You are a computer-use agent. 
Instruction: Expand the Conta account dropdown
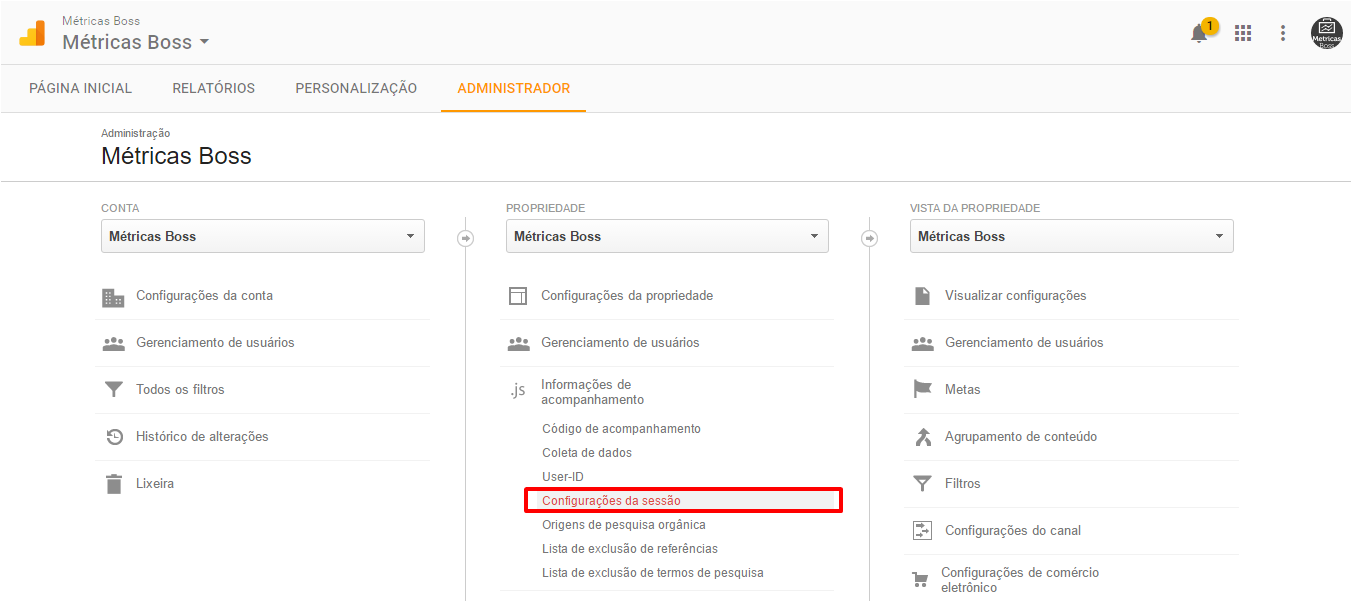click(x=263, y=236)
